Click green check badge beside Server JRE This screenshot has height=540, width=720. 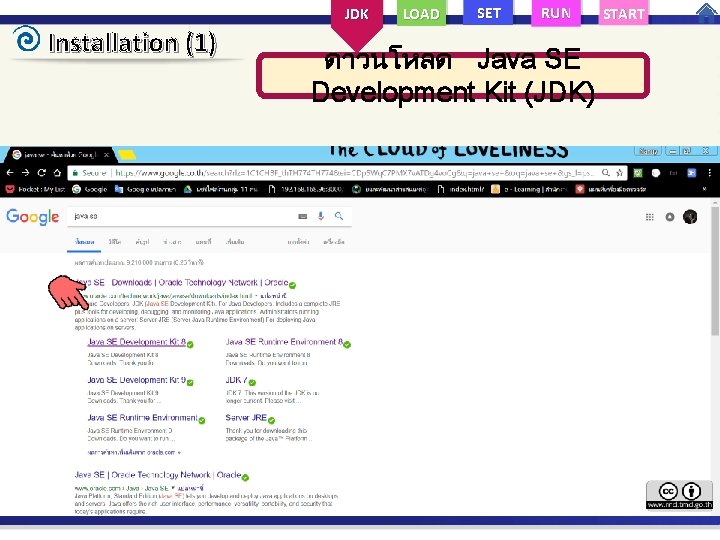tap(271, 421)
